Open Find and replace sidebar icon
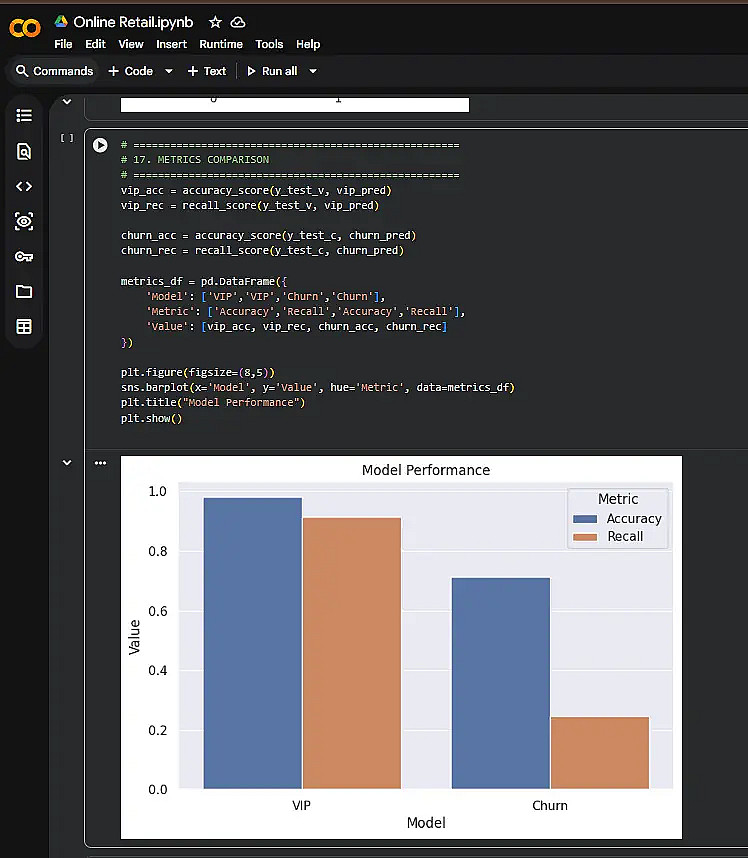 tap(24, 151)
